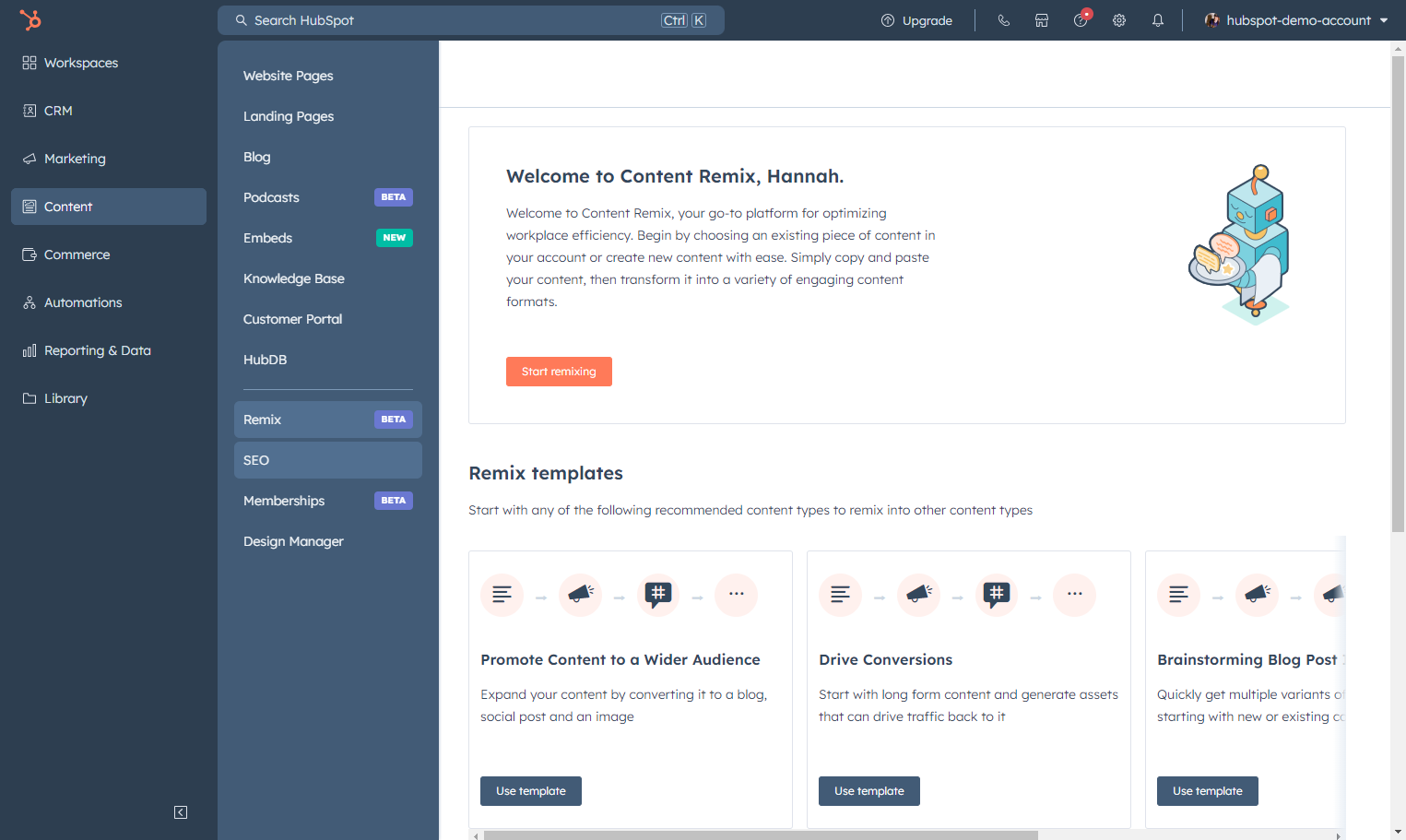
Task: Click the 'Promote Content to a Wider Audience' title
Action: [620, 659]
